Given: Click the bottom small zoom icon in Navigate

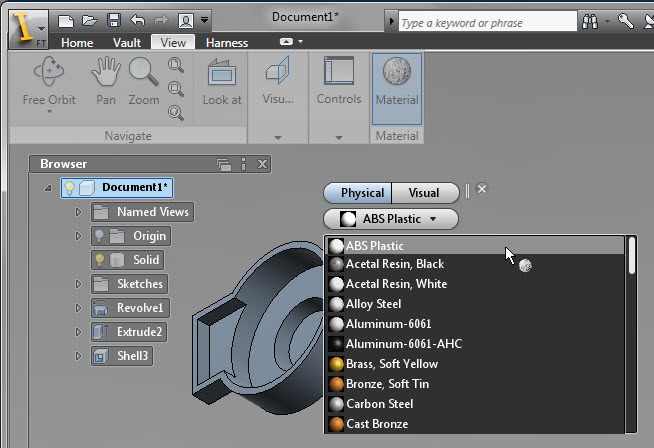Looking at the screenshot, I should tap(176, 112).
